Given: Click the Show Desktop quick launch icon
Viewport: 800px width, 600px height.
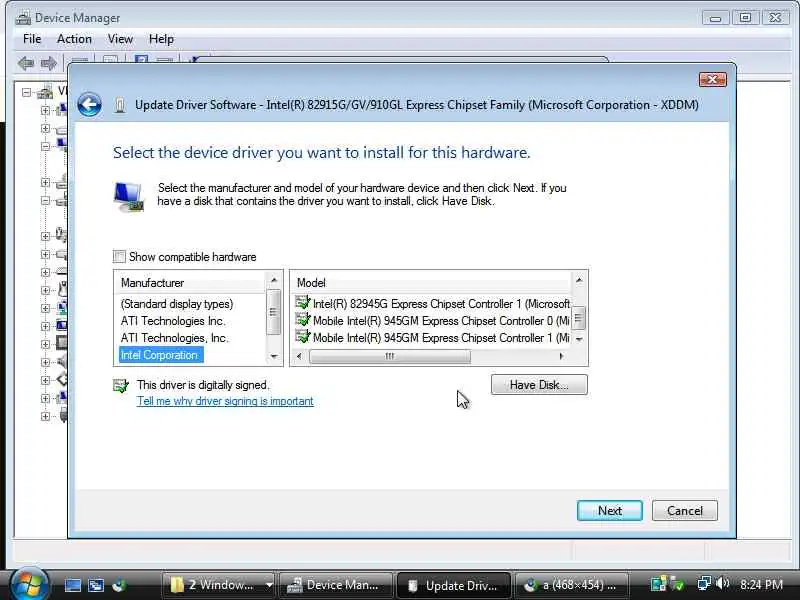Looking at the screenshot, I should point(72,585).
